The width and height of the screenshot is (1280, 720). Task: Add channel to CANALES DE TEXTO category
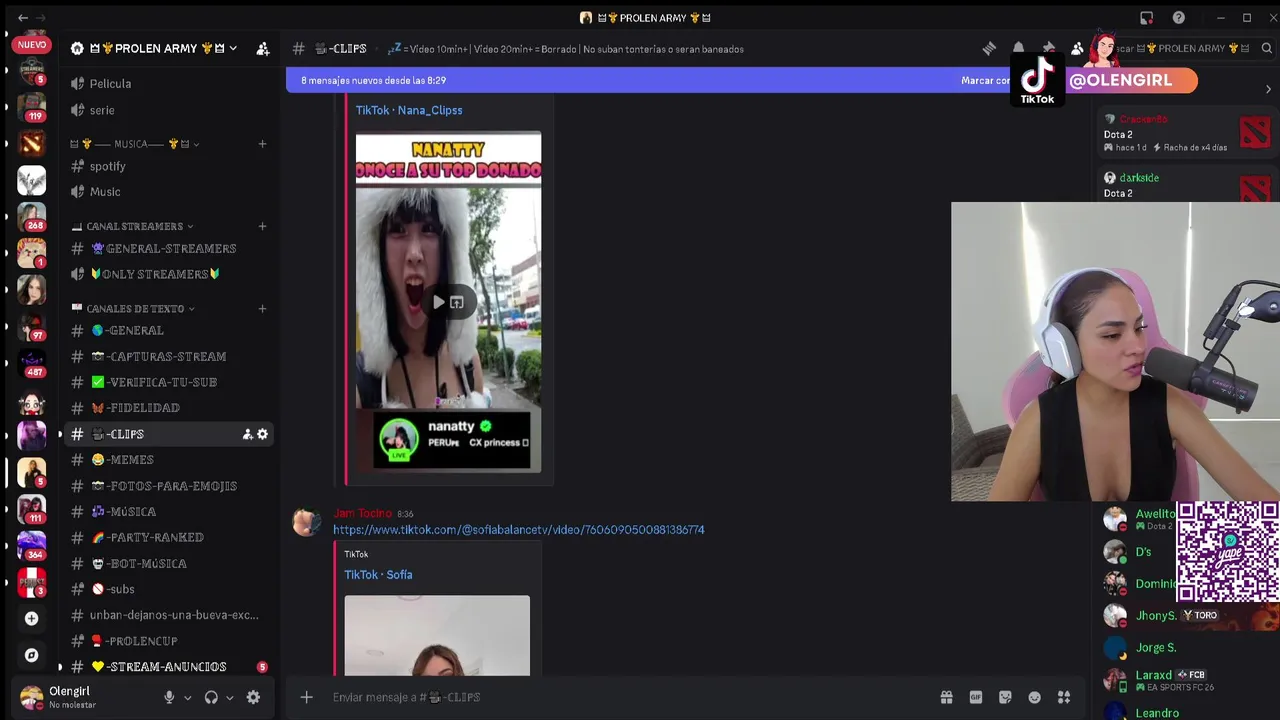(262, 308)
